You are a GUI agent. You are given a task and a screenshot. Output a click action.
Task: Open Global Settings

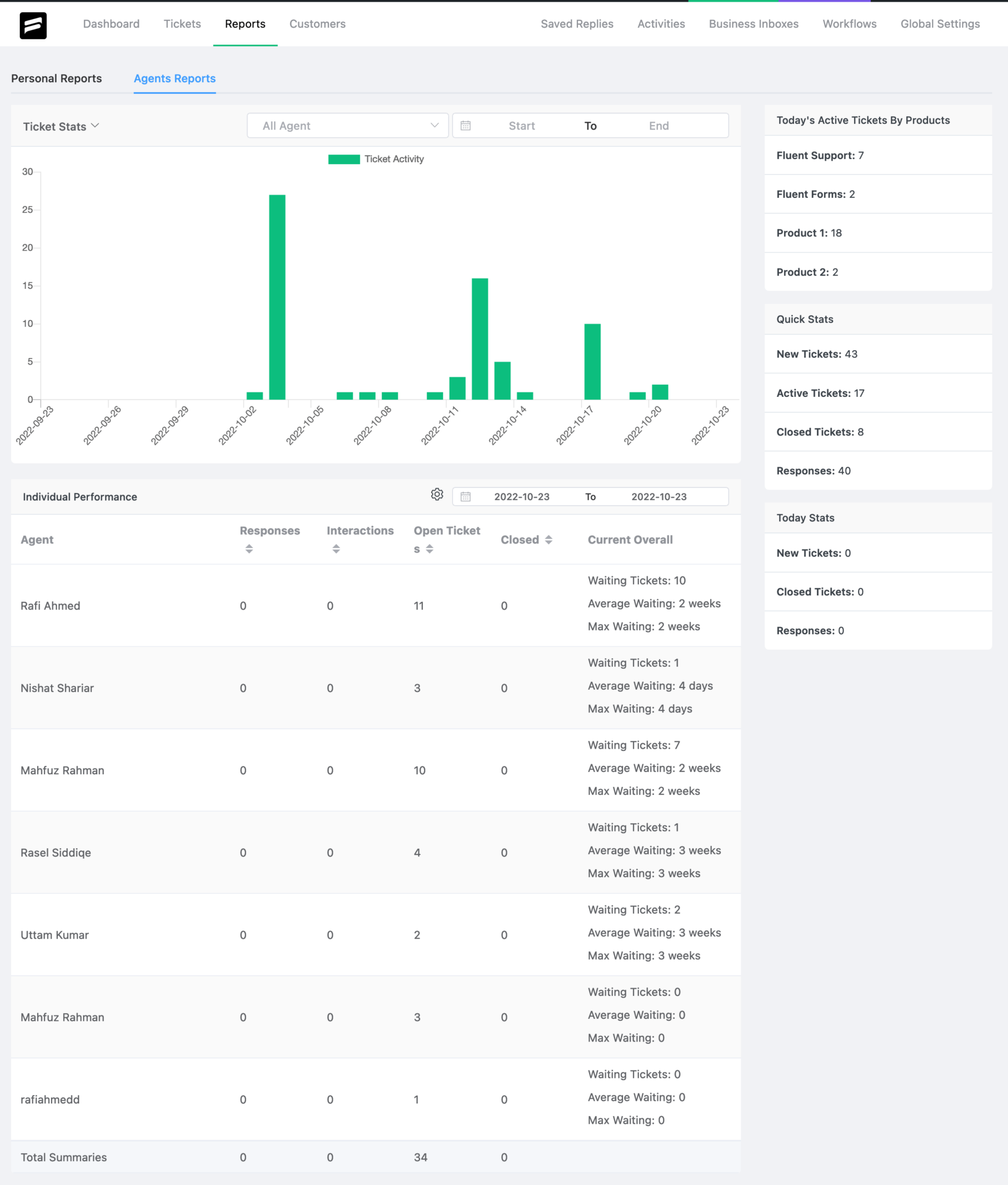pyautogui.click(x=940, y=24)
